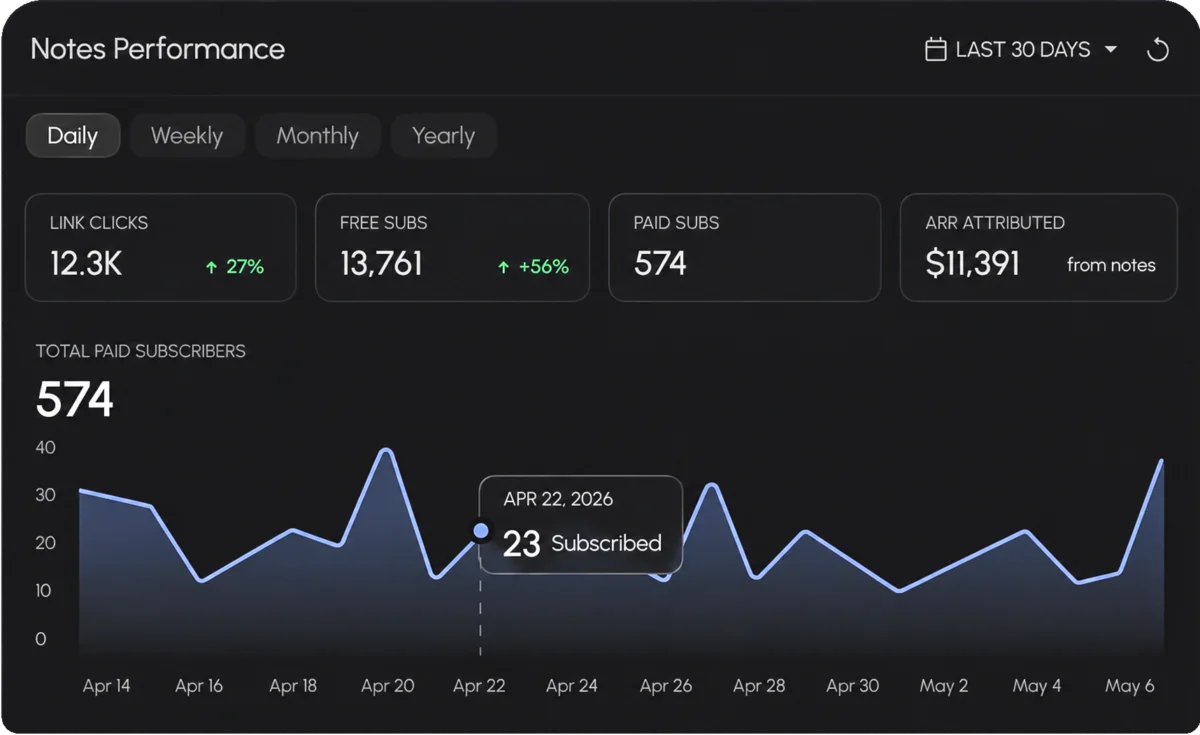Click the May 2 axis label
1200x735 pixels.
[944, 686]
